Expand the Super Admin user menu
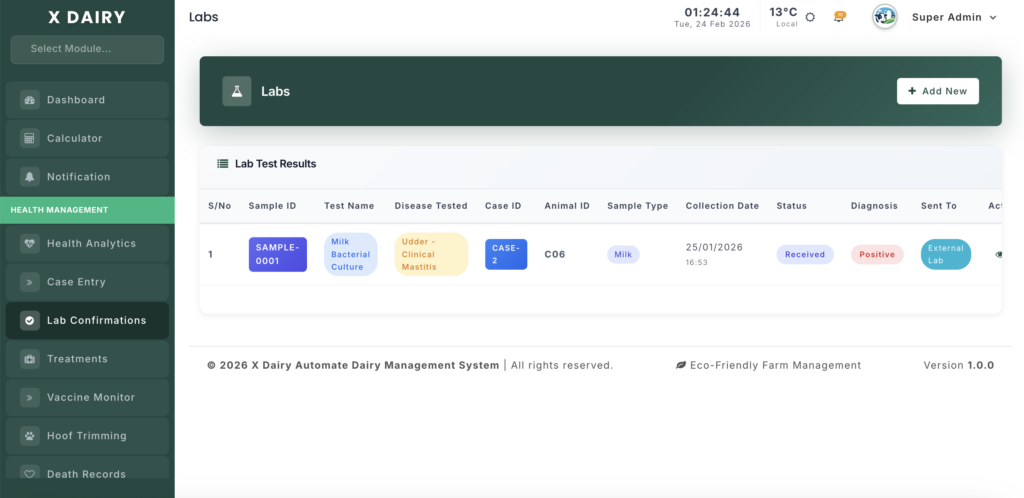This screenshot has width=1024, height=498. 953,17
